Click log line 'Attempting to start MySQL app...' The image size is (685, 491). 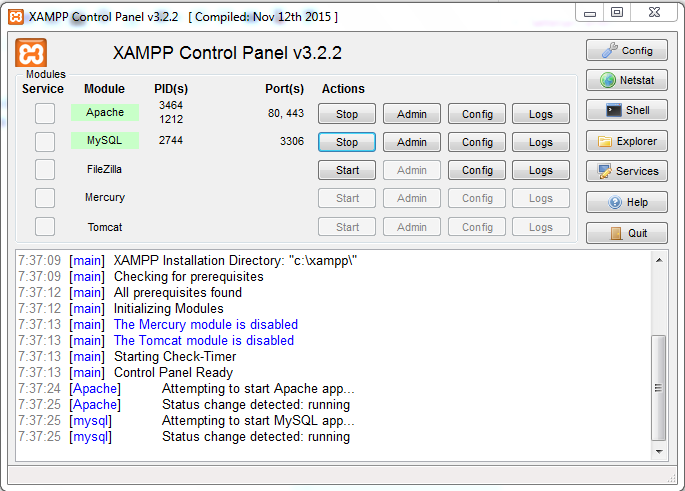pyautogui.click(x=258, y=420)
